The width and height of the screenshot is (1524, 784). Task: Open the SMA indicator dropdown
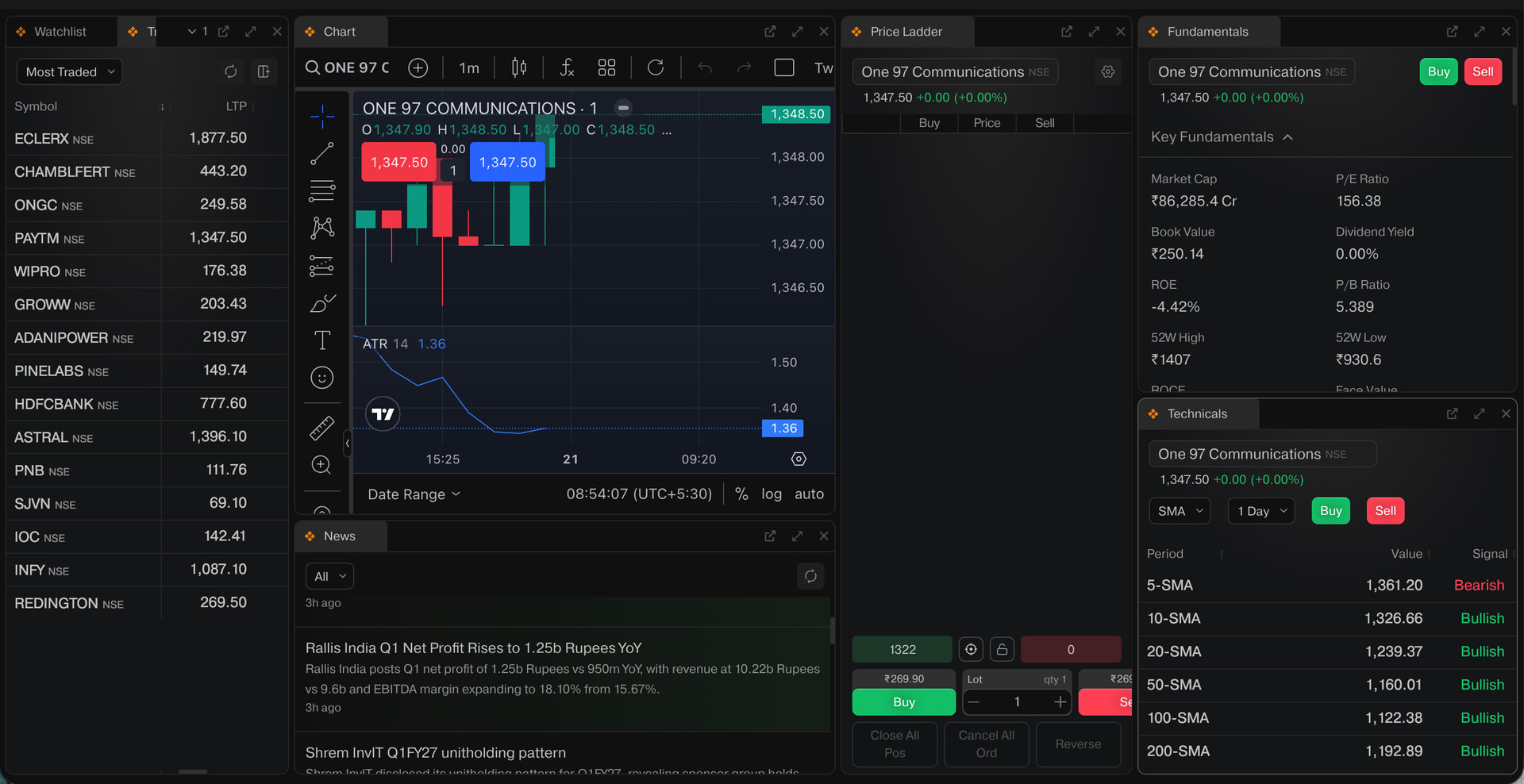pos(1180,511)
